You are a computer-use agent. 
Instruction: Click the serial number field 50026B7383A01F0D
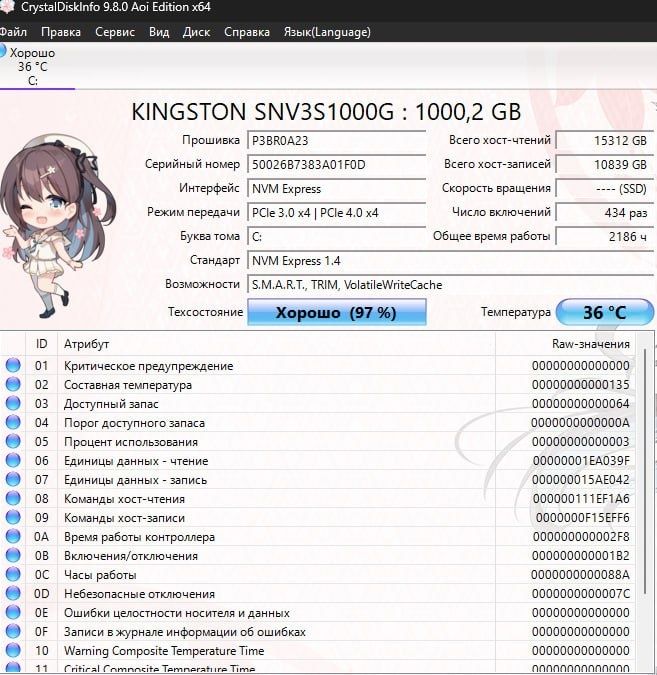[336, 165]
